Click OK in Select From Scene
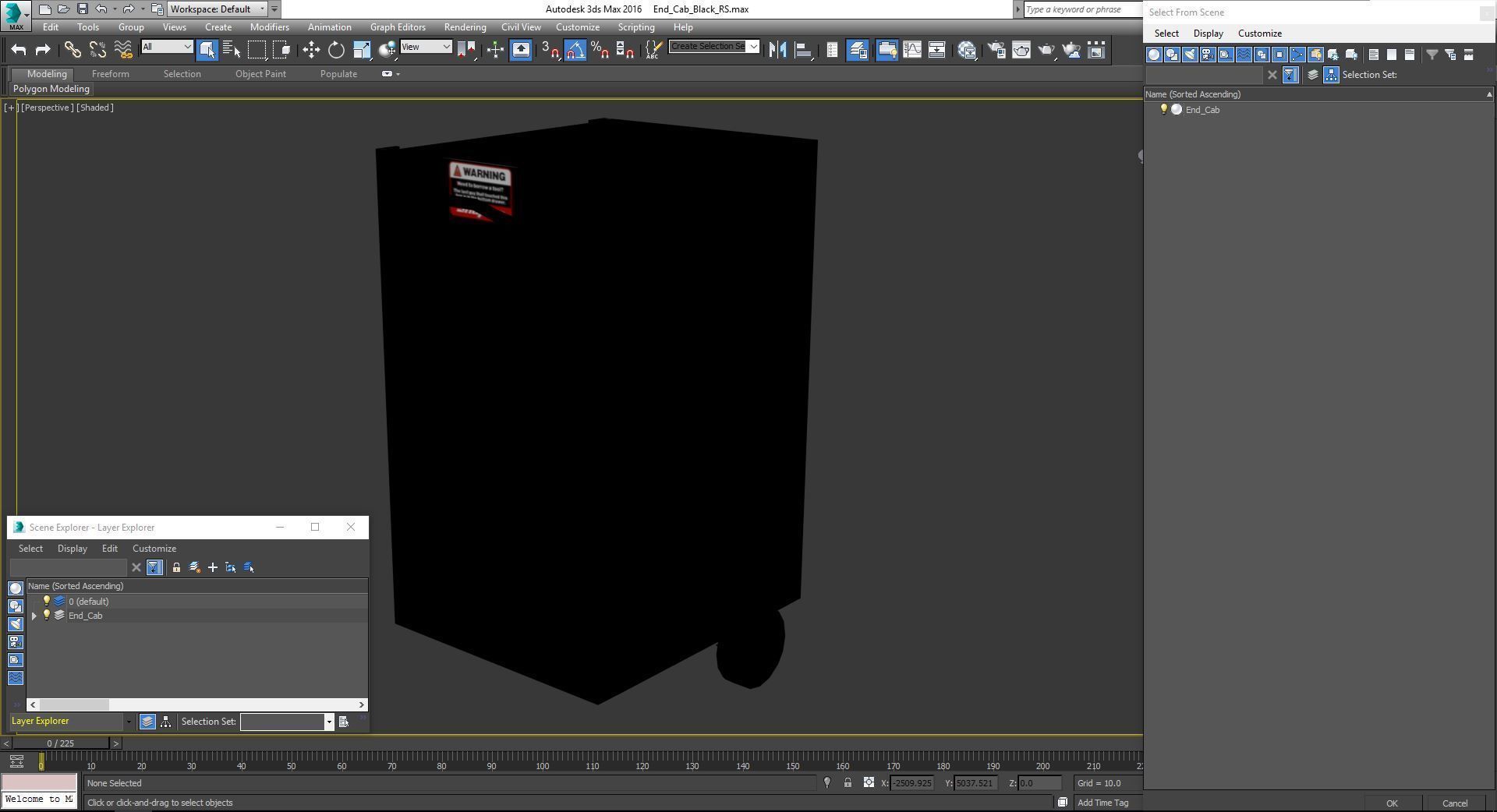Image resolution: width=1497 pixels, height=812 pixels. (x=1392, y=803)
